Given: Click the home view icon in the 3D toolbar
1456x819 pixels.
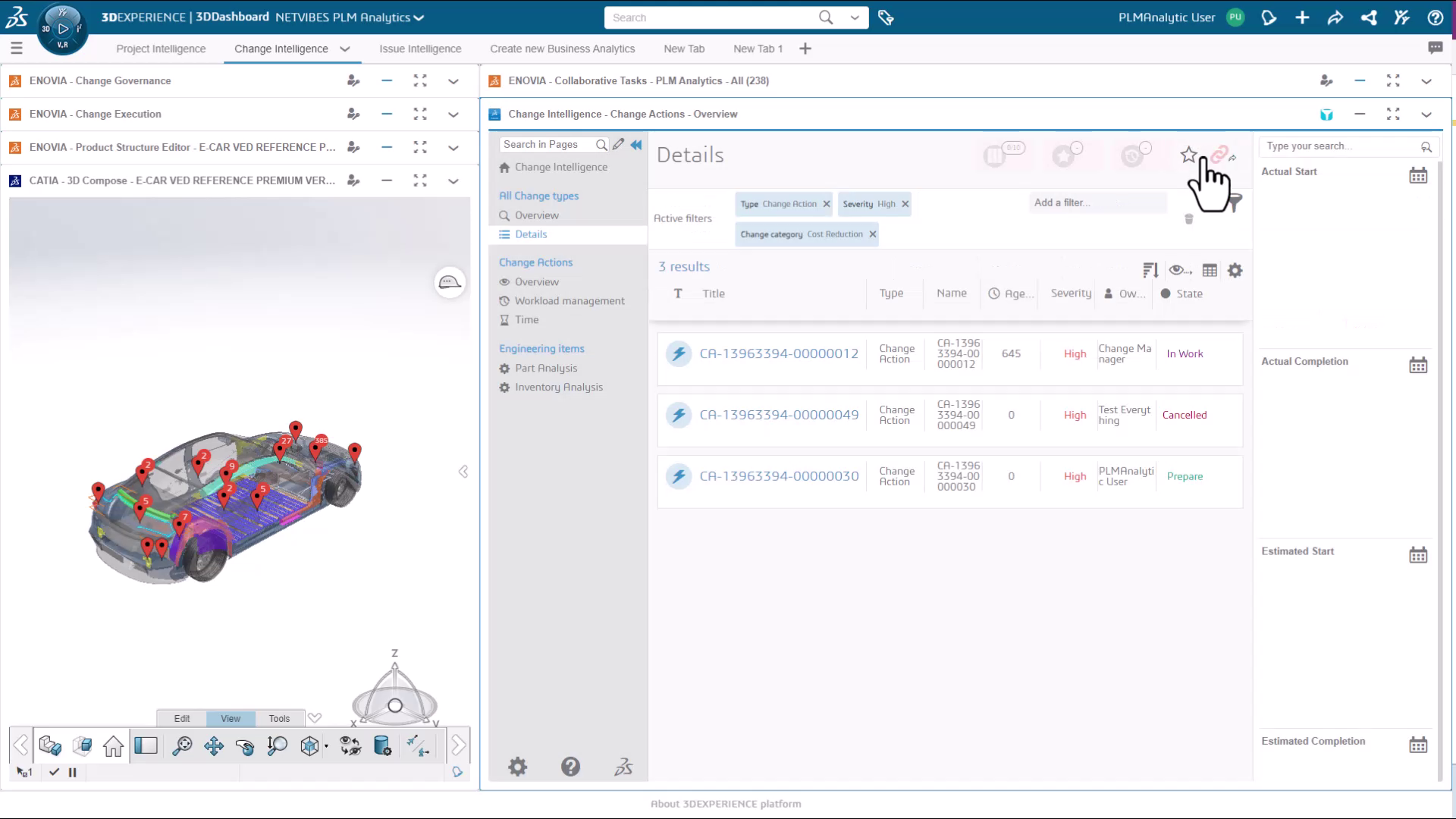Looking at the screenshot, I should (113, 746).
